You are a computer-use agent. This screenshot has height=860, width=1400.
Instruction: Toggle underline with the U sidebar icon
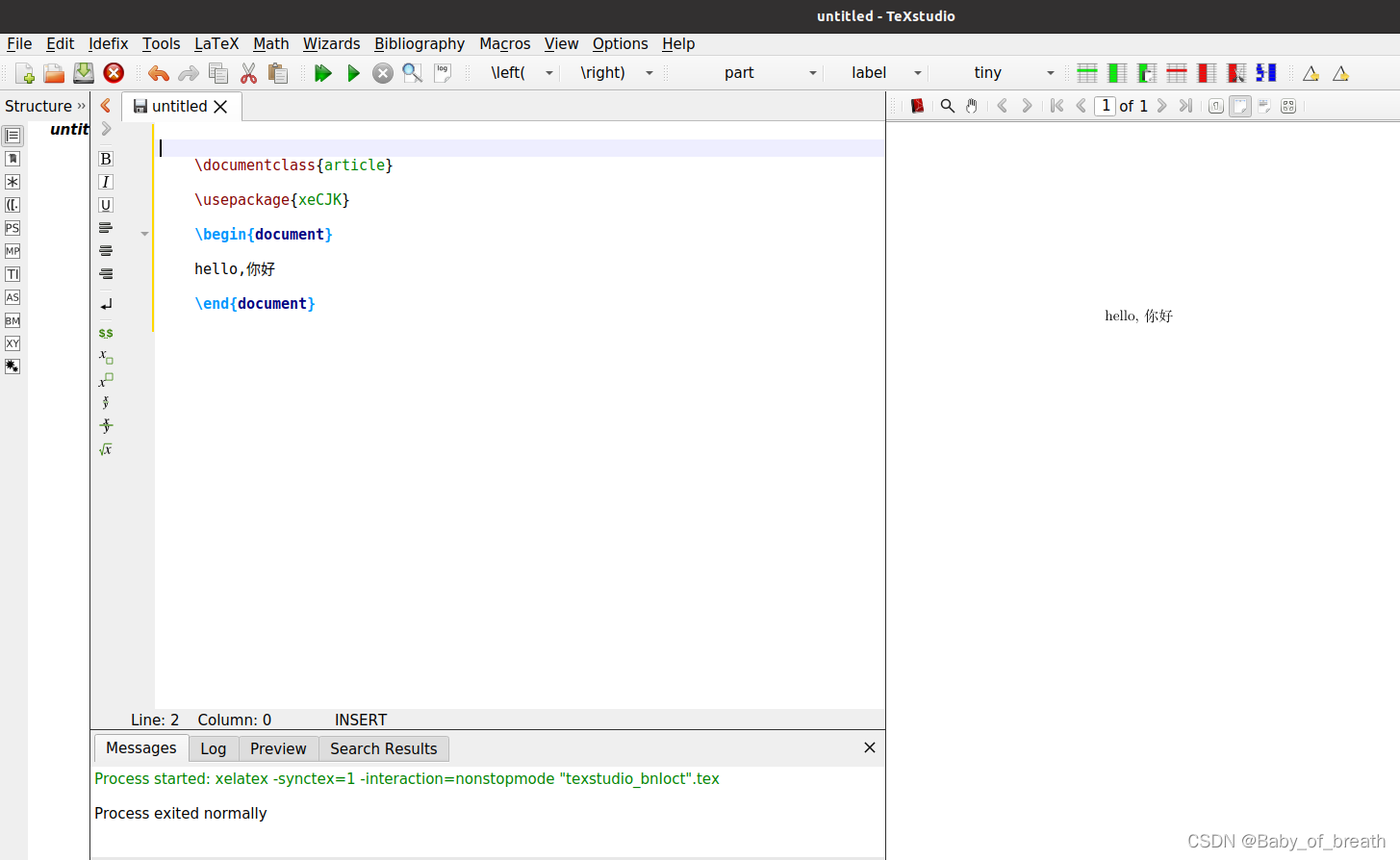(x=105, y=205)
